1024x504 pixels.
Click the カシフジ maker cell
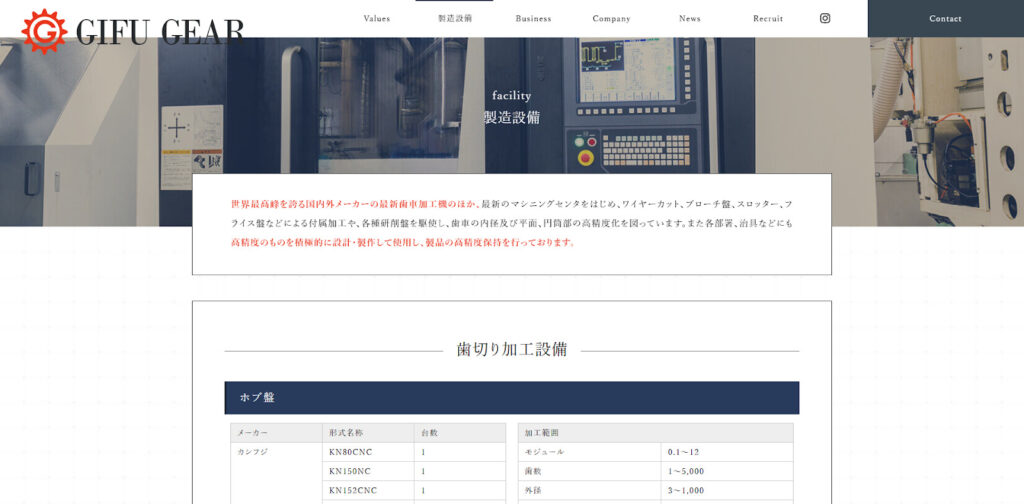coord(252,452)
